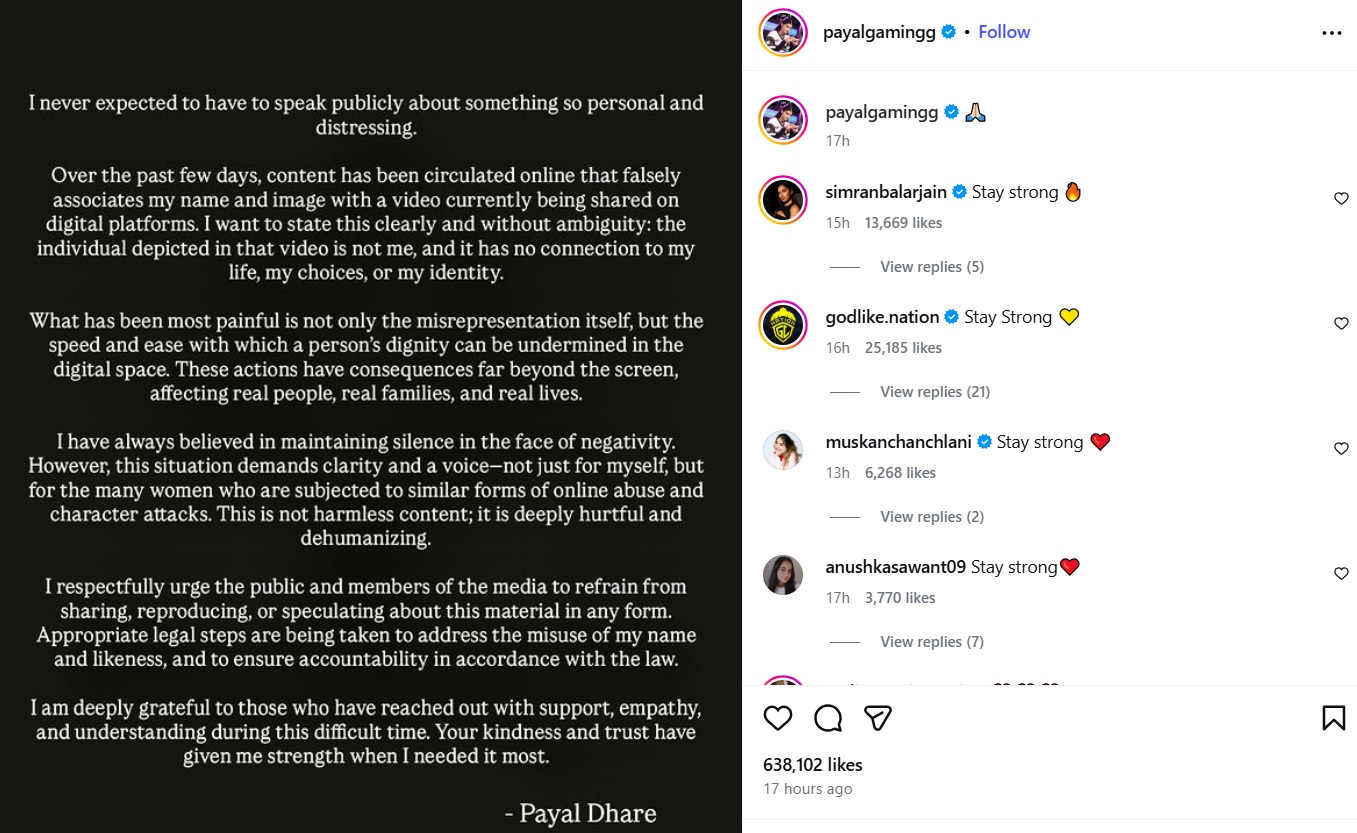This screenshot has width=1357, height=833.
Task: Open simranbalarjain's profile picture
Action: [783, 200]
